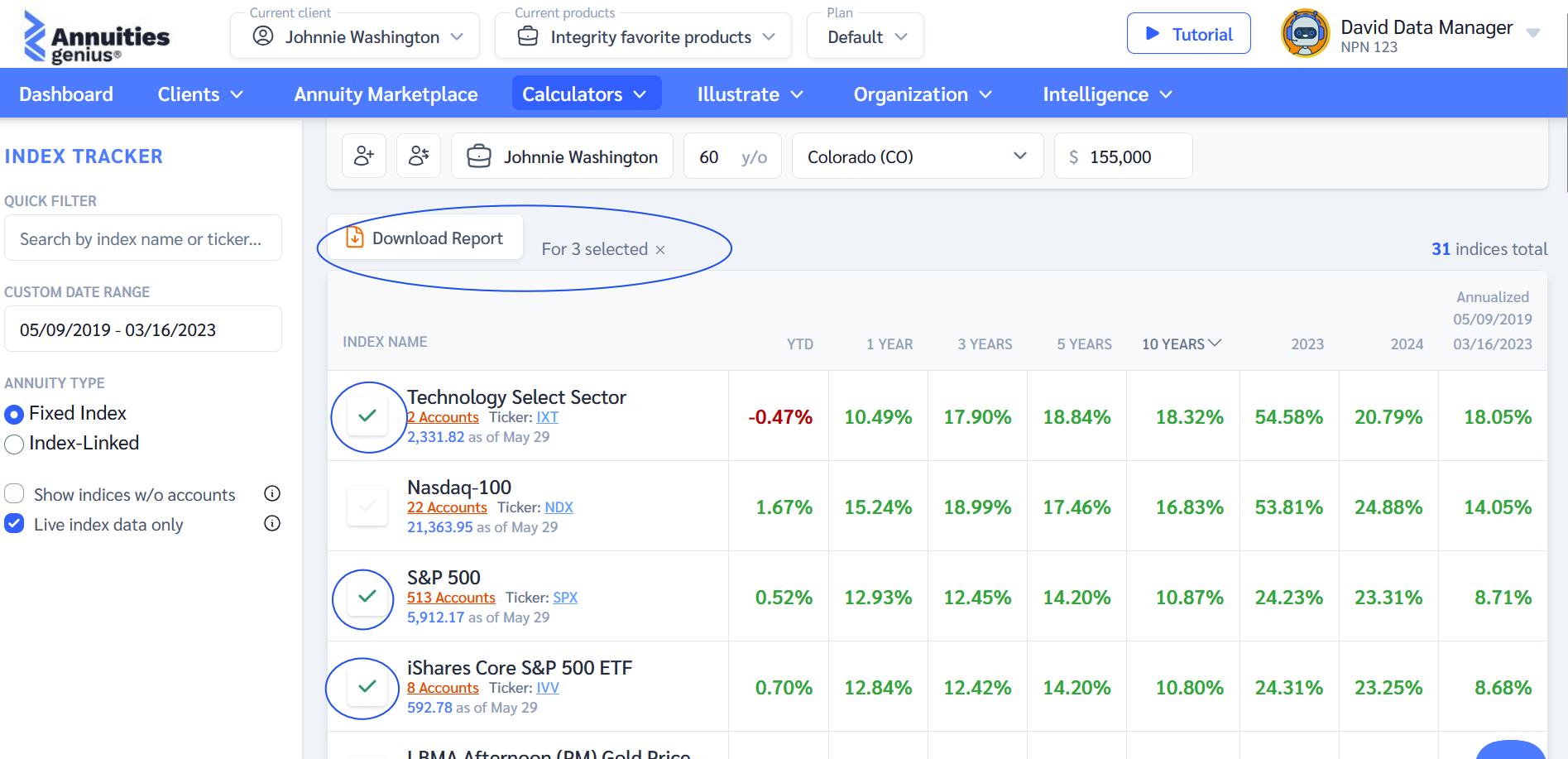1568x759 pixels.
Task: Click the info icon for Live index data only
Action: 272,524
